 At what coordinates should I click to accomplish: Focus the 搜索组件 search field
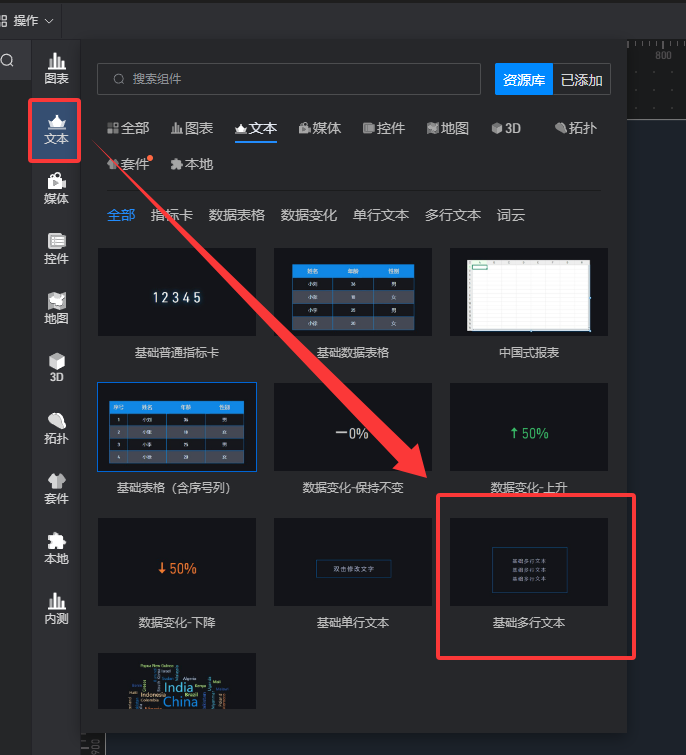pos(289,79)
